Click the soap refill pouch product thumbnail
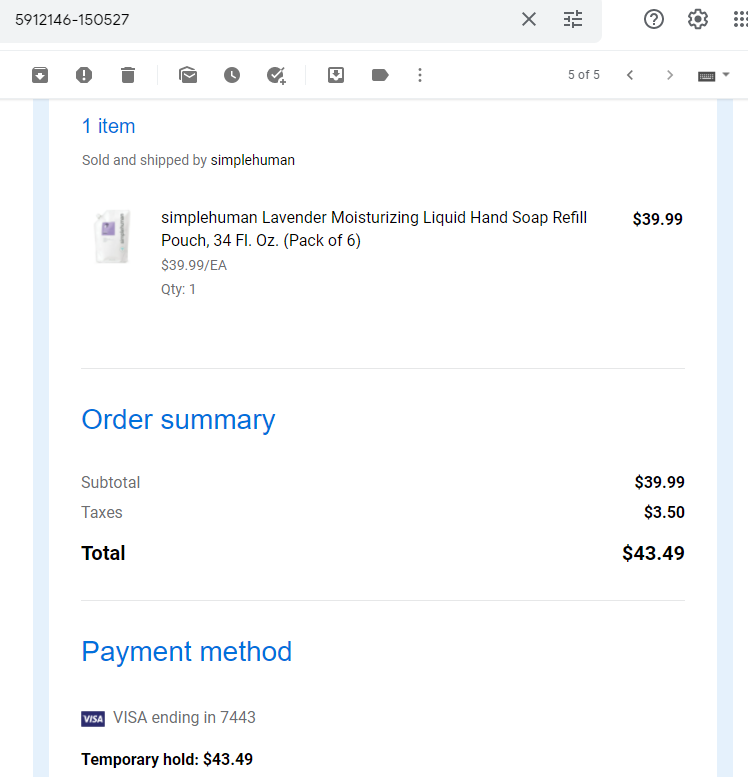 113,236
